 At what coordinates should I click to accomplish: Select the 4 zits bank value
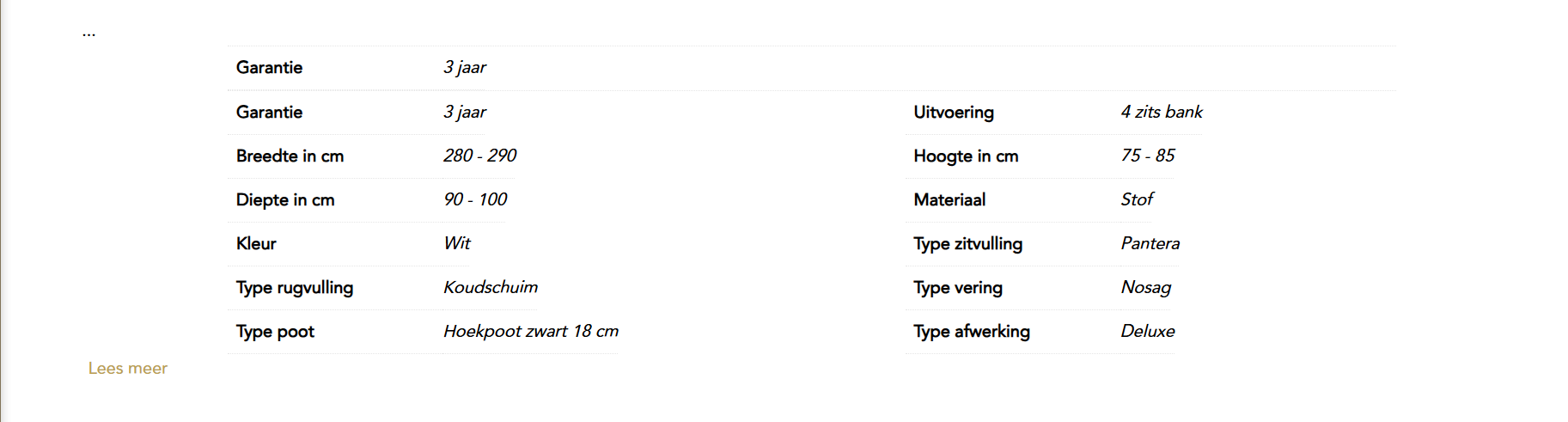(1162, 112)
